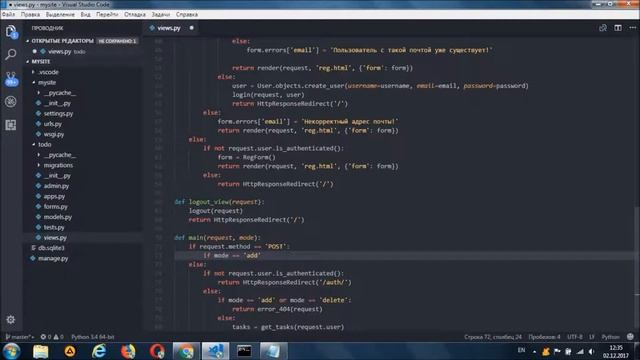Change indentation via Пробелов: 4
The height and width of the screenshot is (360, 640).
[x=544, y=337]
